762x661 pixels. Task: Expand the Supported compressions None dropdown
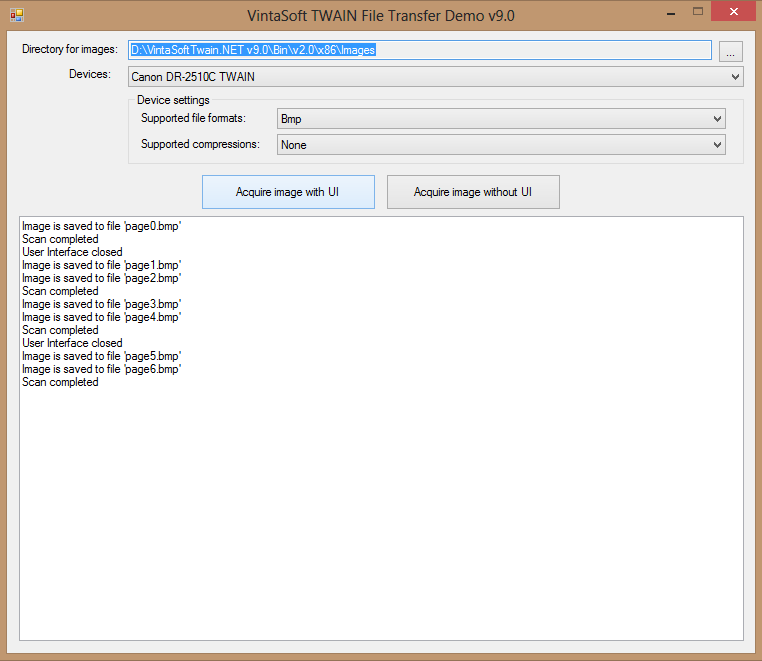tap(501, 145)
